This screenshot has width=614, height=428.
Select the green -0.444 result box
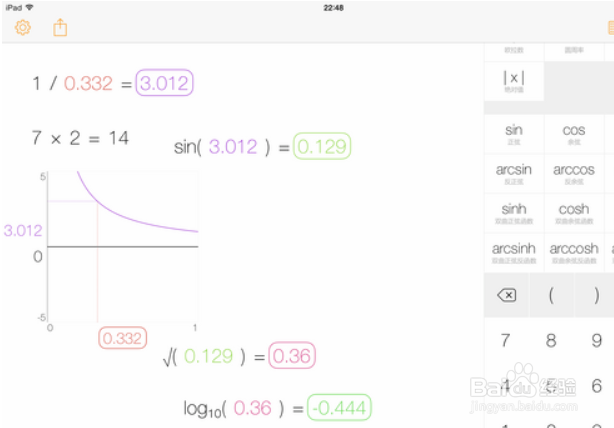(339, 407)
